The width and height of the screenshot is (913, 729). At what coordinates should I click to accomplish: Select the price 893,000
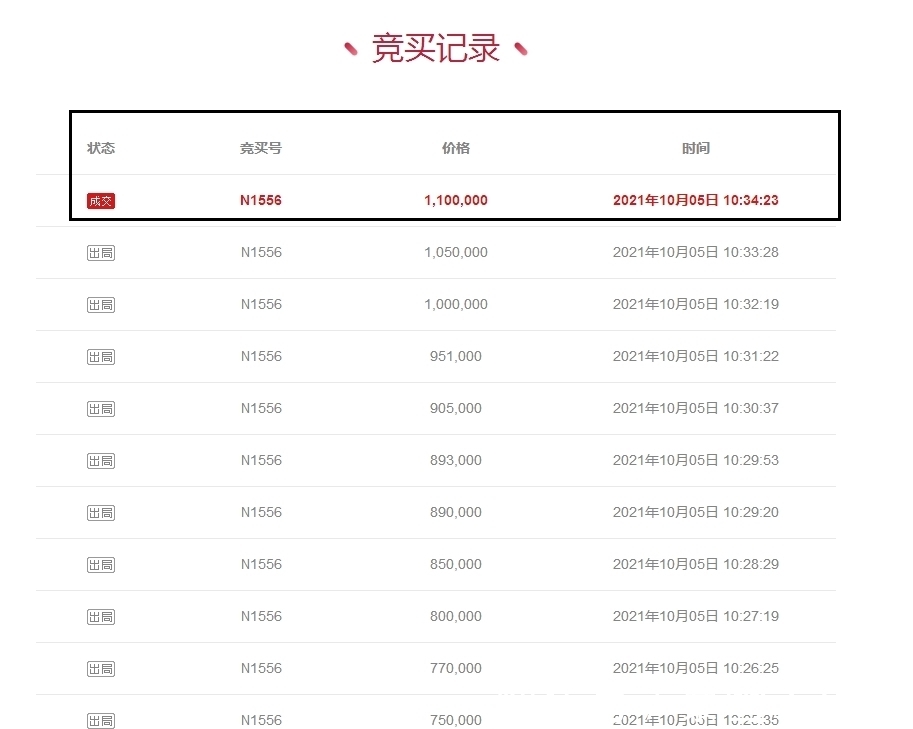tap(456, 460)
